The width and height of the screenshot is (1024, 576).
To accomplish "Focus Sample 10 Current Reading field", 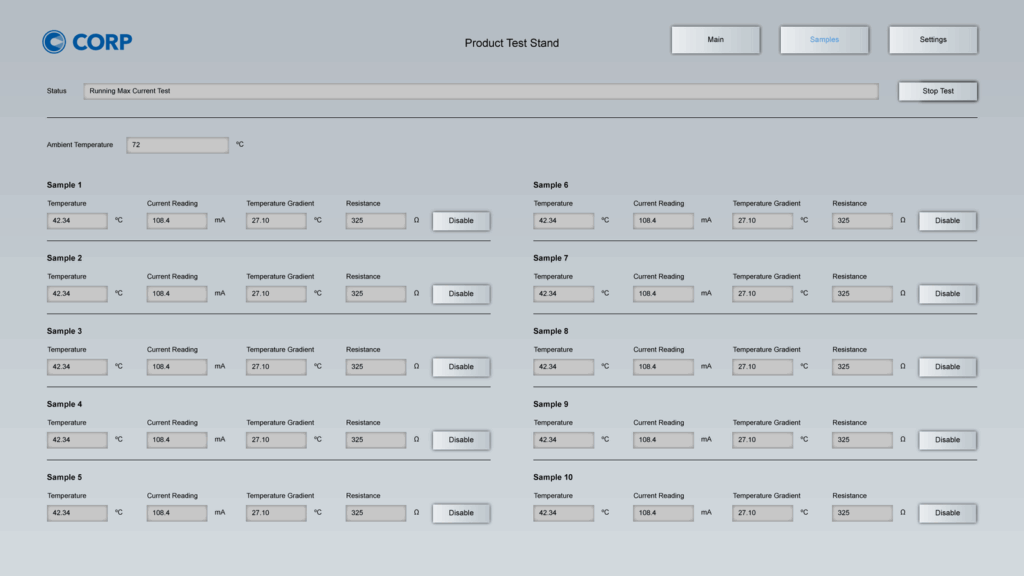I will tap(664, 513).
